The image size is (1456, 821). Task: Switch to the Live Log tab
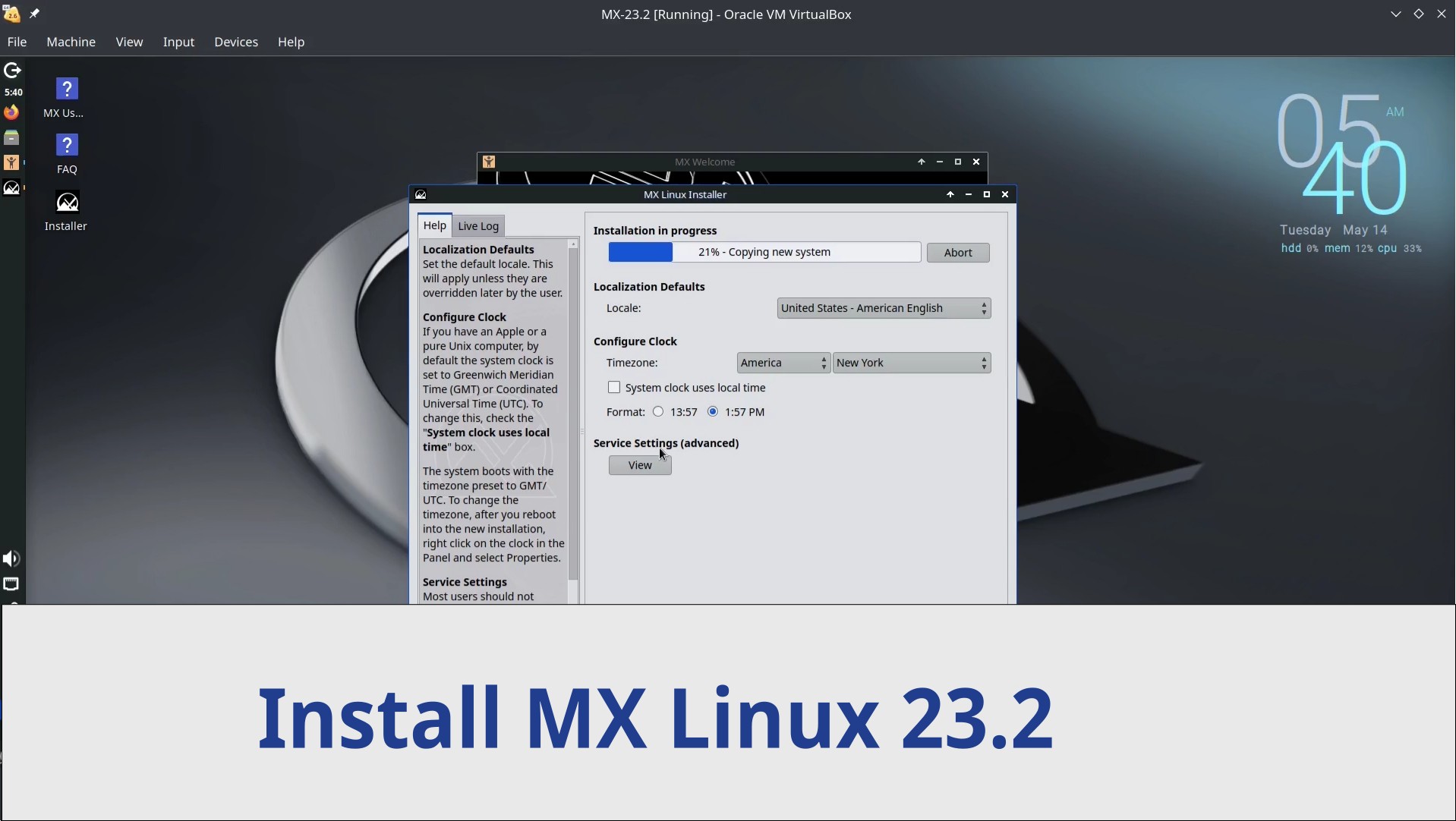pyautogui.click(x=478, y=226)
